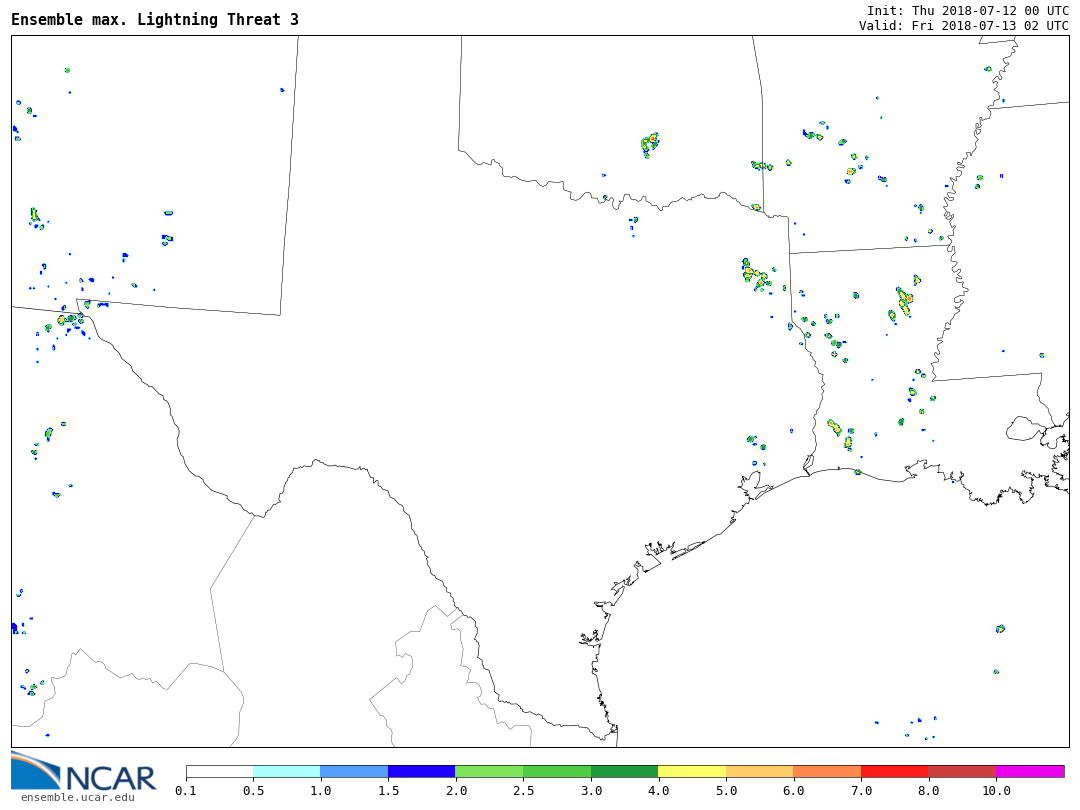The width and height of the screenshot is (1080, 810).
Task: Open the ensemble.ucar.edu link text
Action: (77, 797)
